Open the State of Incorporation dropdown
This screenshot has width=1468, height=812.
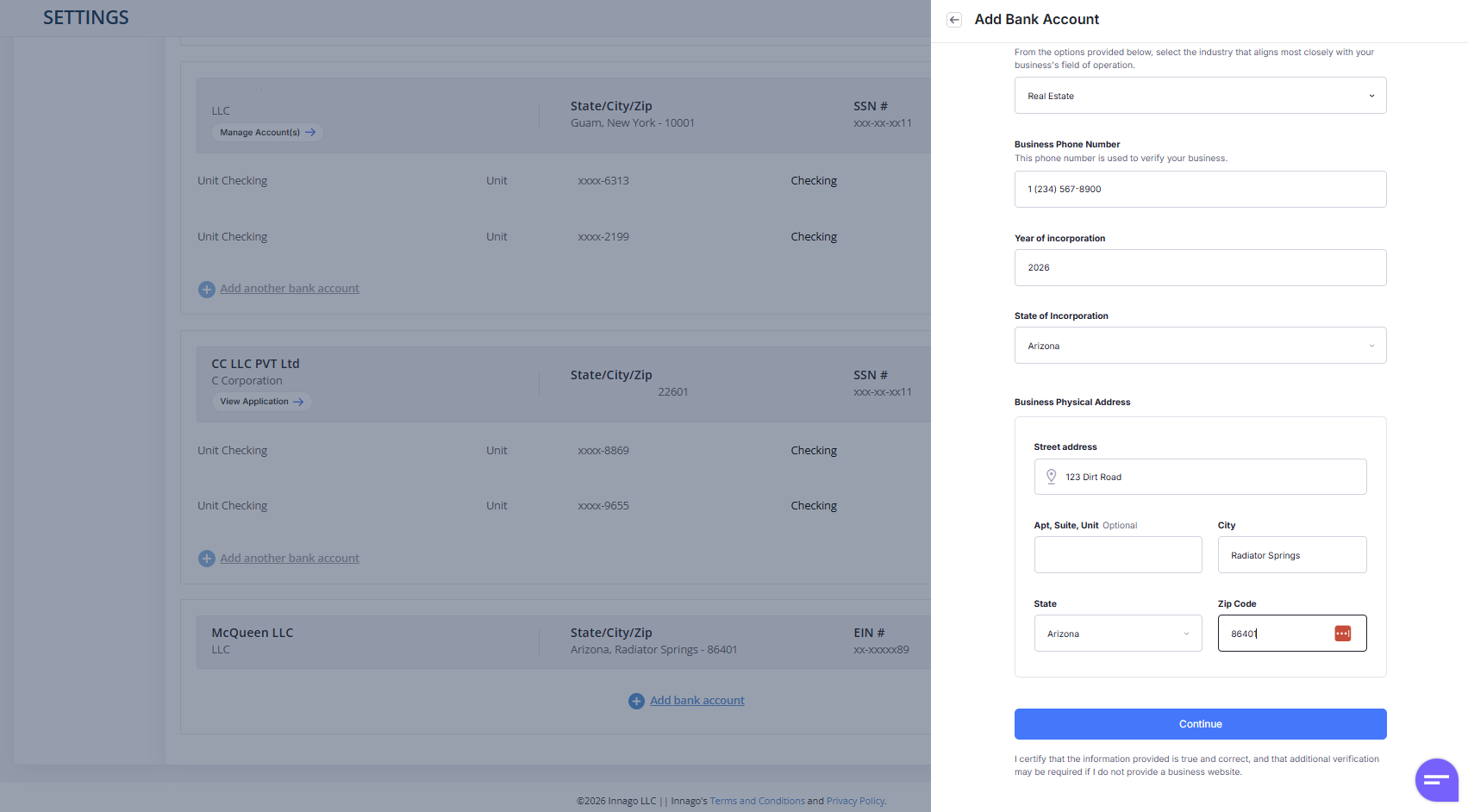[1200, 346]
